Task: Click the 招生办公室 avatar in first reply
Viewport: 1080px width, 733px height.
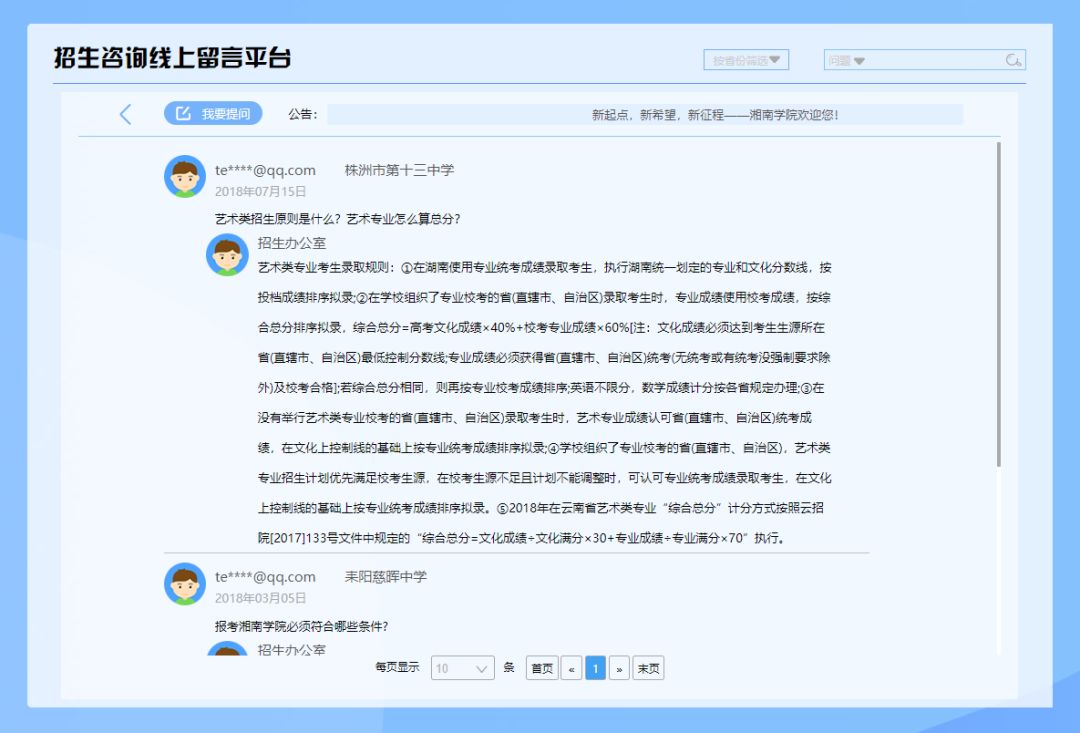Action: [227, 255]
